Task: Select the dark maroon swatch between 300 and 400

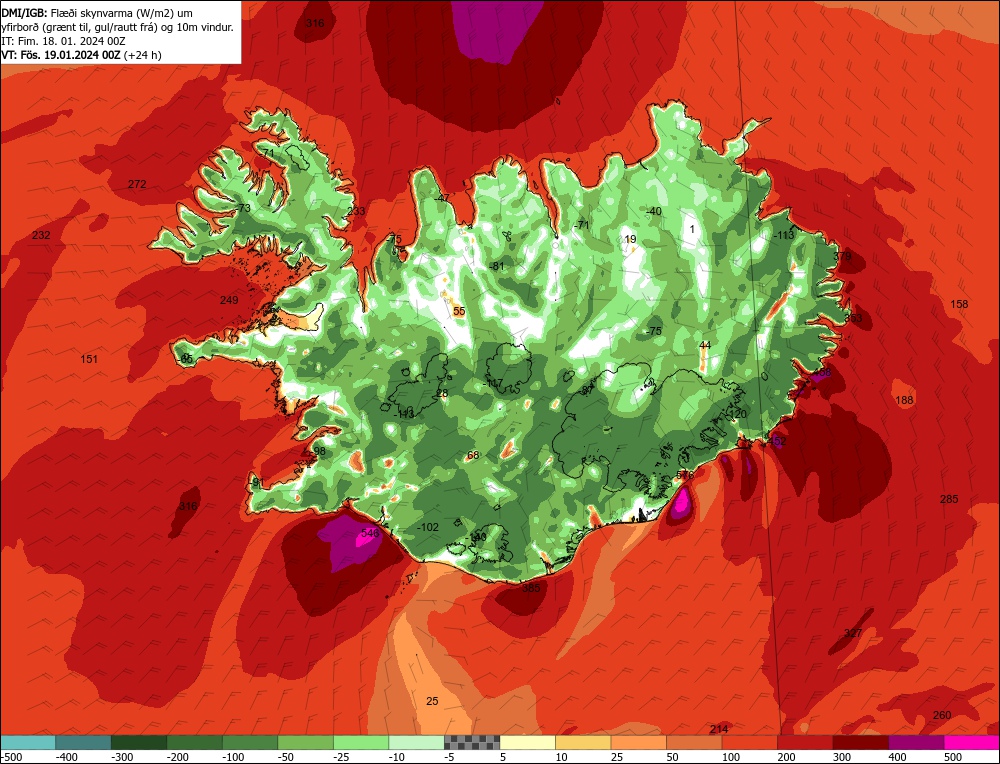Action: tap(861, 743)
